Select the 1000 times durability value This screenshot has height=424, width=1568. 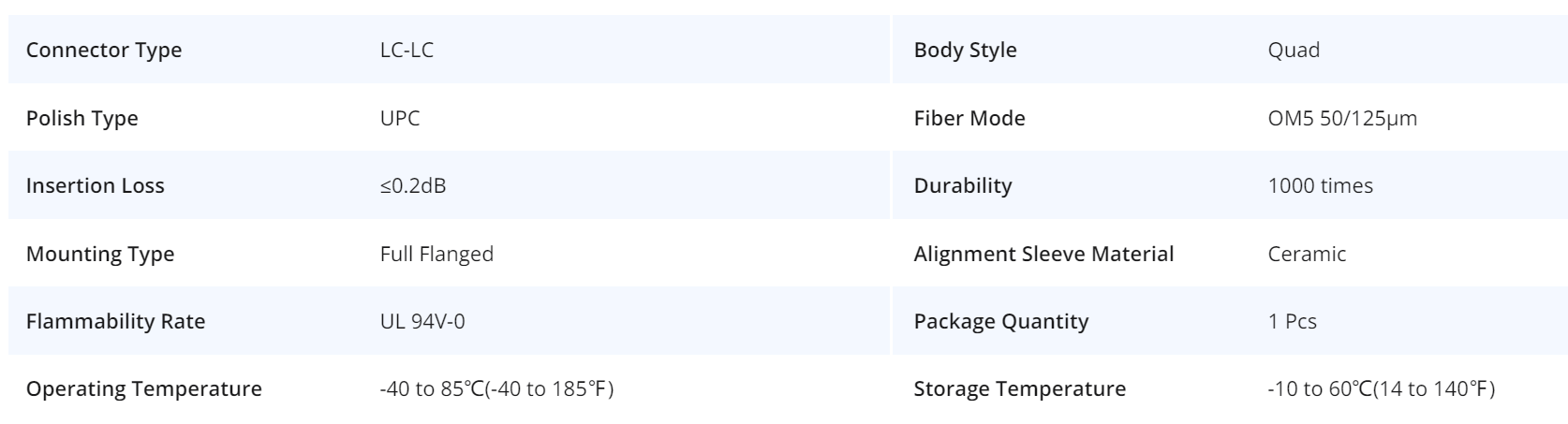tap(1320, 185)
